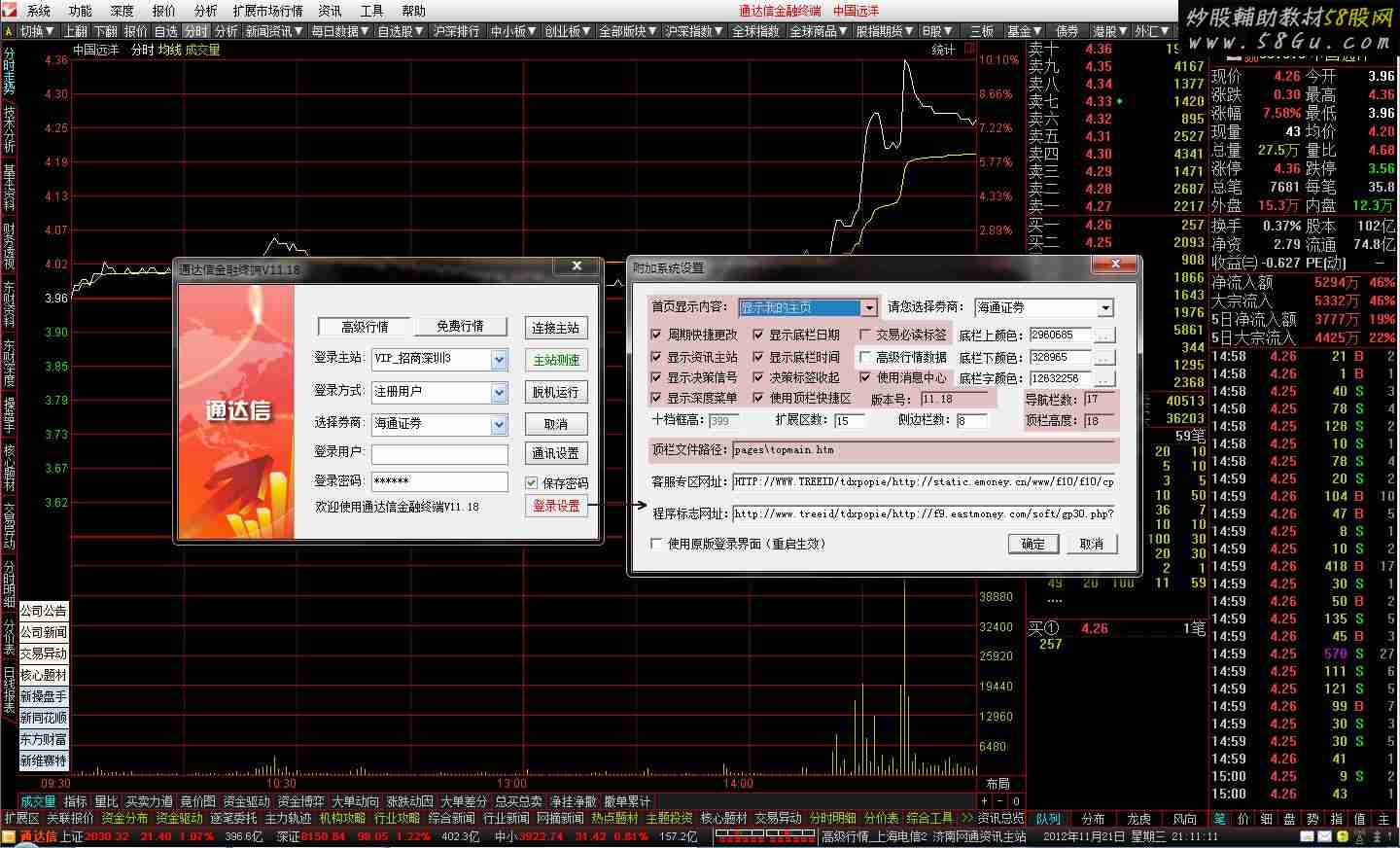Switch to 高级行情 tab in login dialog

[x=365, y=326]
